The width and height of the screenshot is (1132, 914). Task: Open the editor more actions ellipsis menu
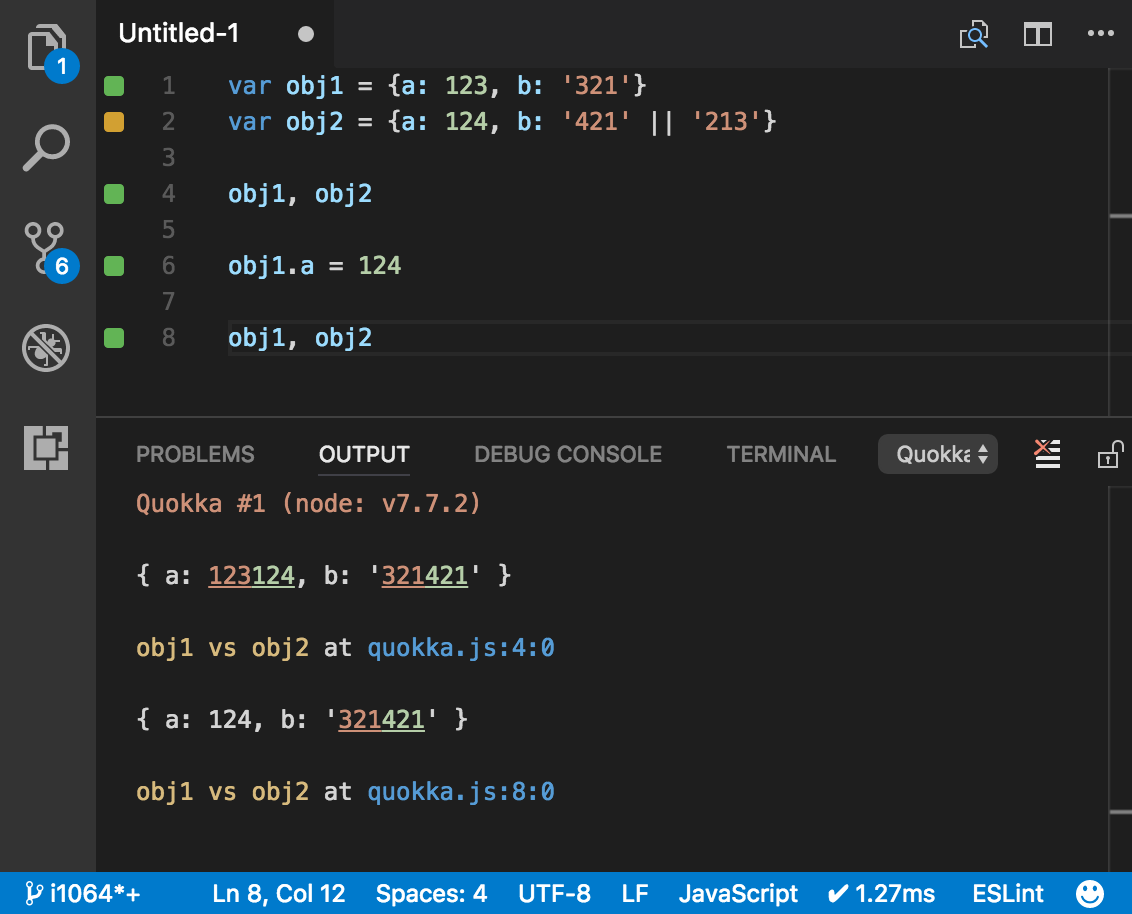coord(1100,33)
